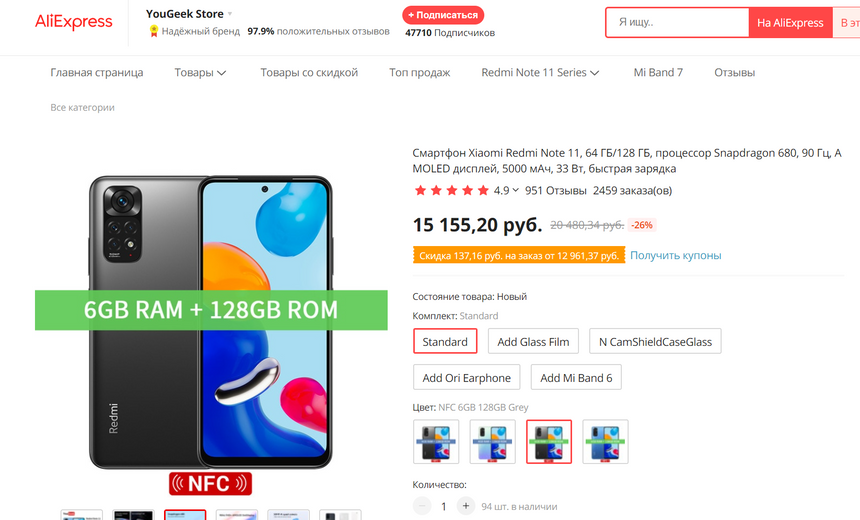Screen dimensions: 860x520
Task: Select the Add Mi Band 6 bundle
Action: (x=576, y=377)
